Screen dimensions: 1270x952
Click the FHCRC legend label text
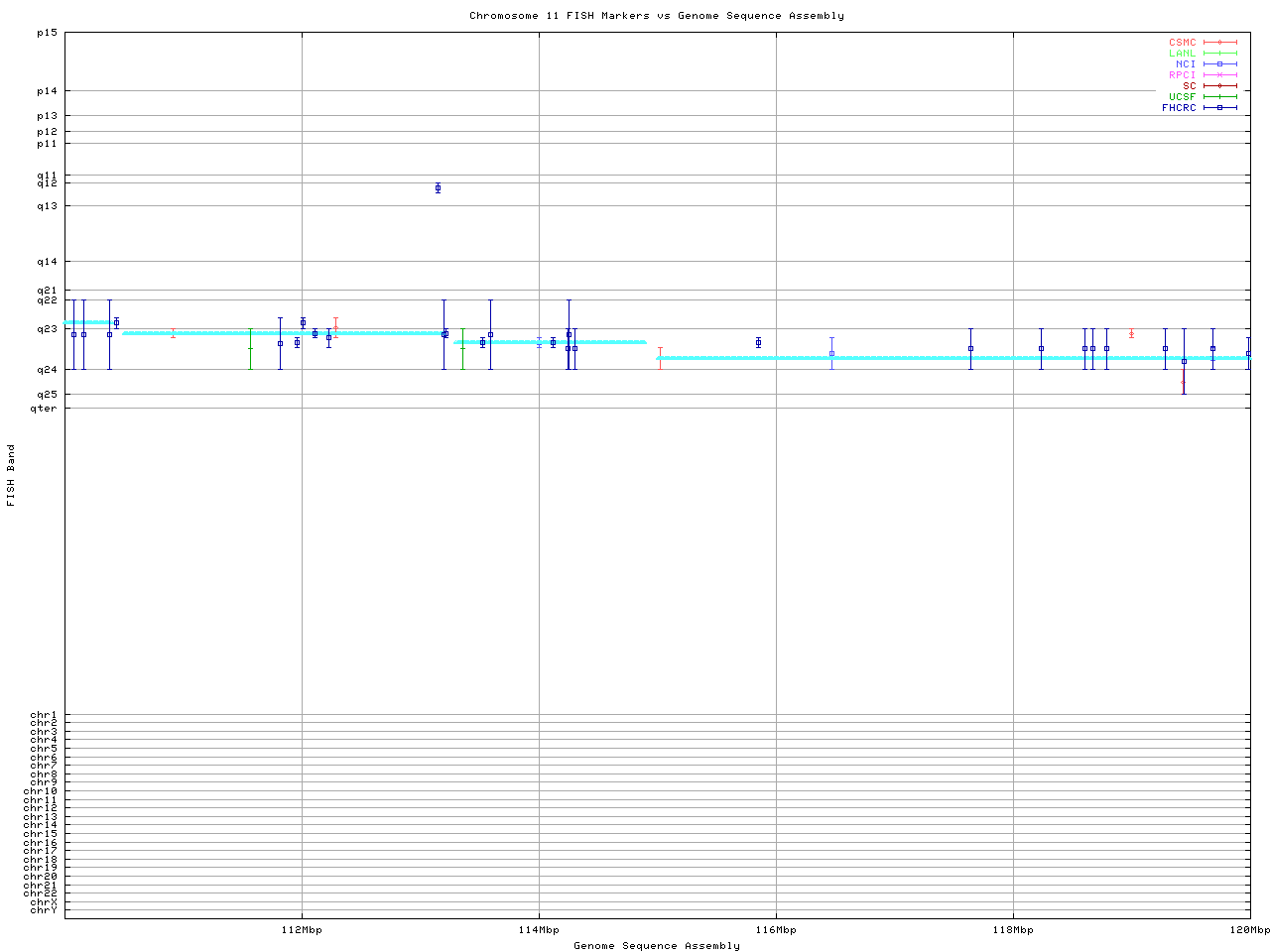tap(1179, 108)
